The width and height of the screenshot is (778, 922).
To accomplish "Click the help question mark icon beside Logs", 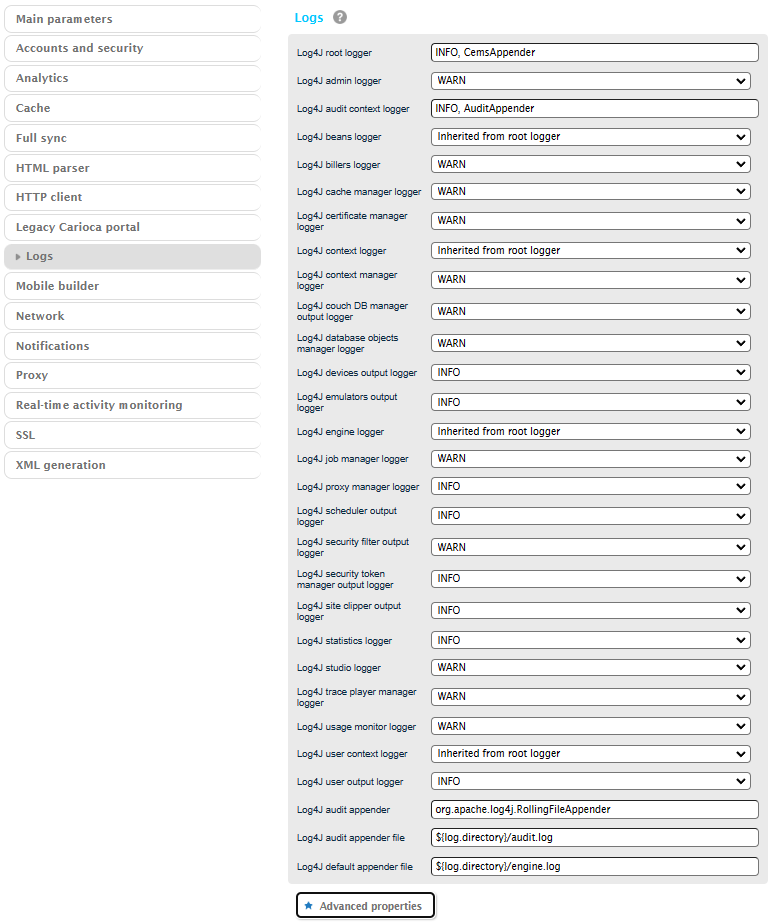I will tap(340, 18).
